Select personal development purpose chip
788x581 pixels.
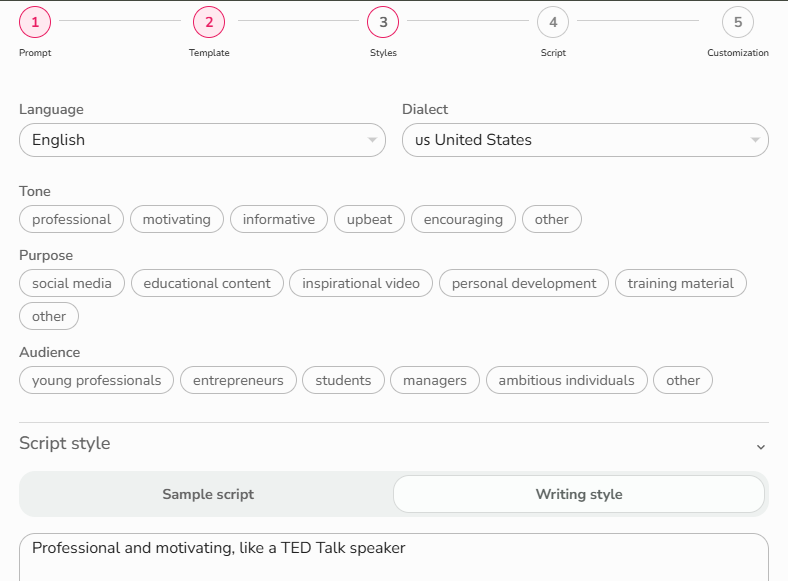pyautogui.click(x=524, y=283)
